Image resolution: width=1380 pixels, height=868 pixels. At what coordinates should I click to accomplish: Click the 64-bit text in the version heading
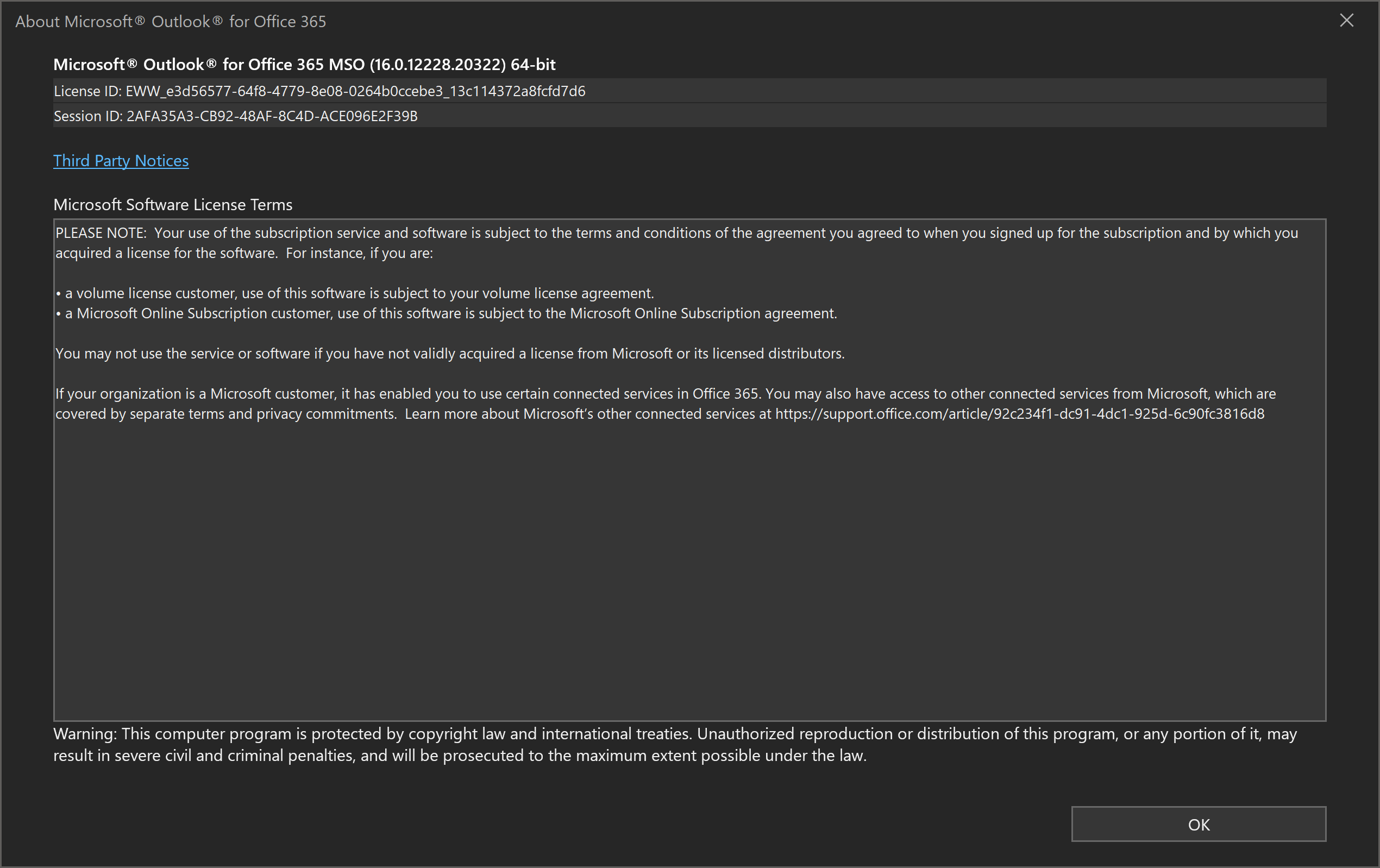pos(533,64)
